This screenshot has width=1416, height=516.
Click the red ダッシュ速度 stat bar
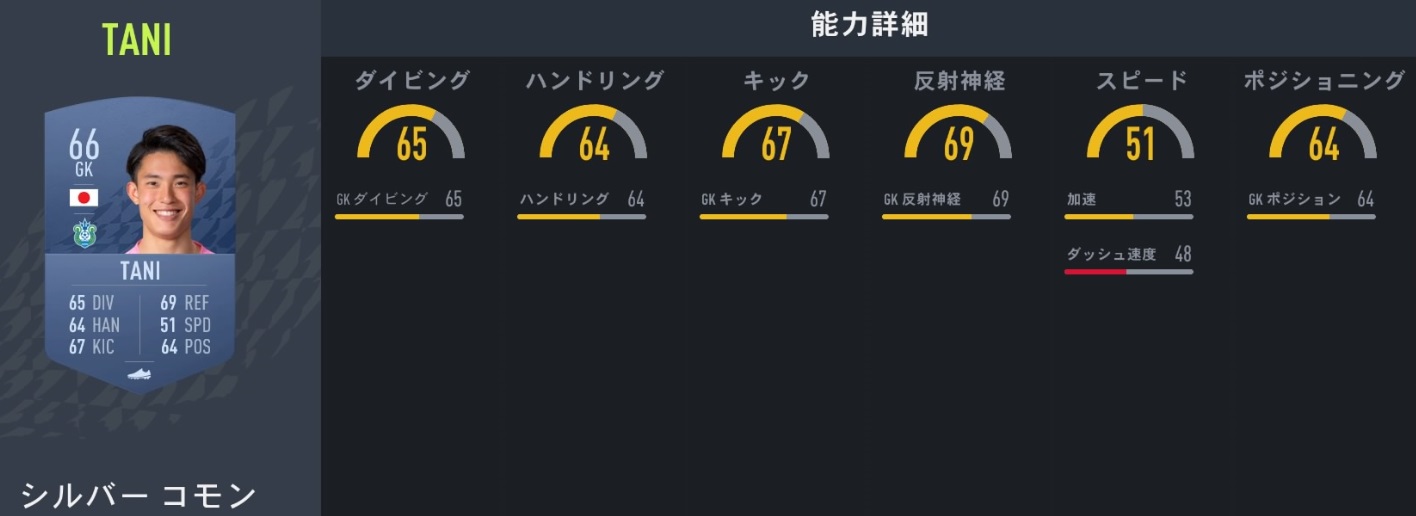[1128, 271]
